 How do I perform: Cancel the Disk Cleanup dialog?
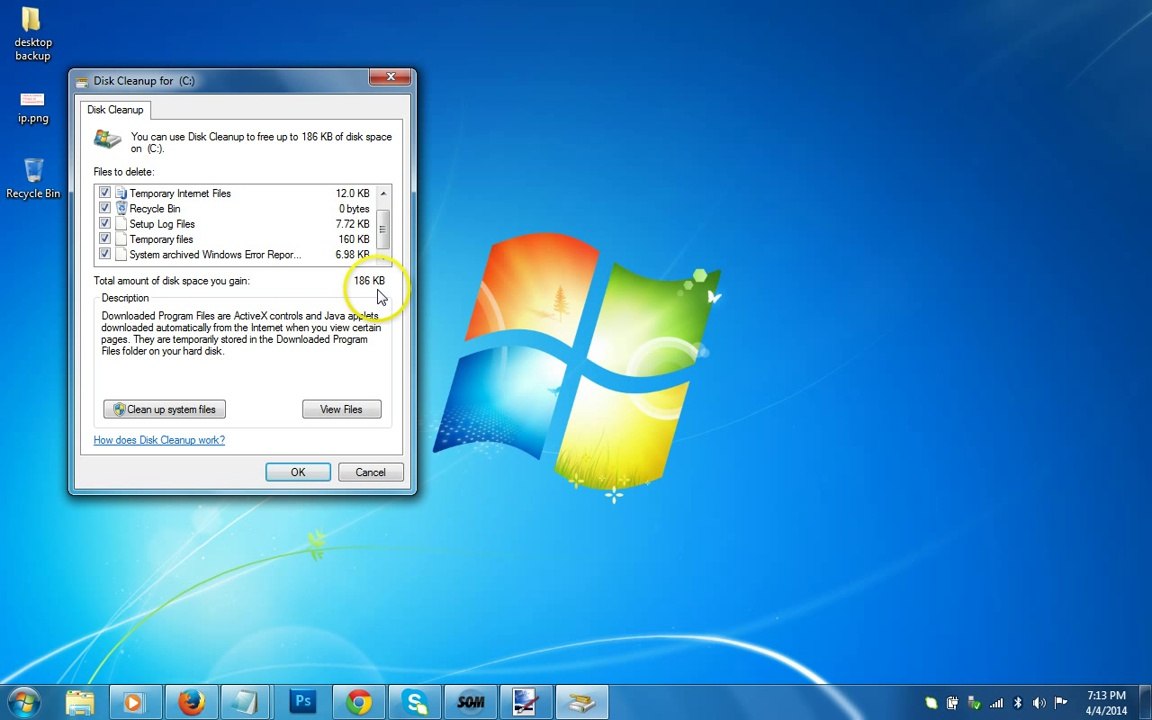(370, 472)
